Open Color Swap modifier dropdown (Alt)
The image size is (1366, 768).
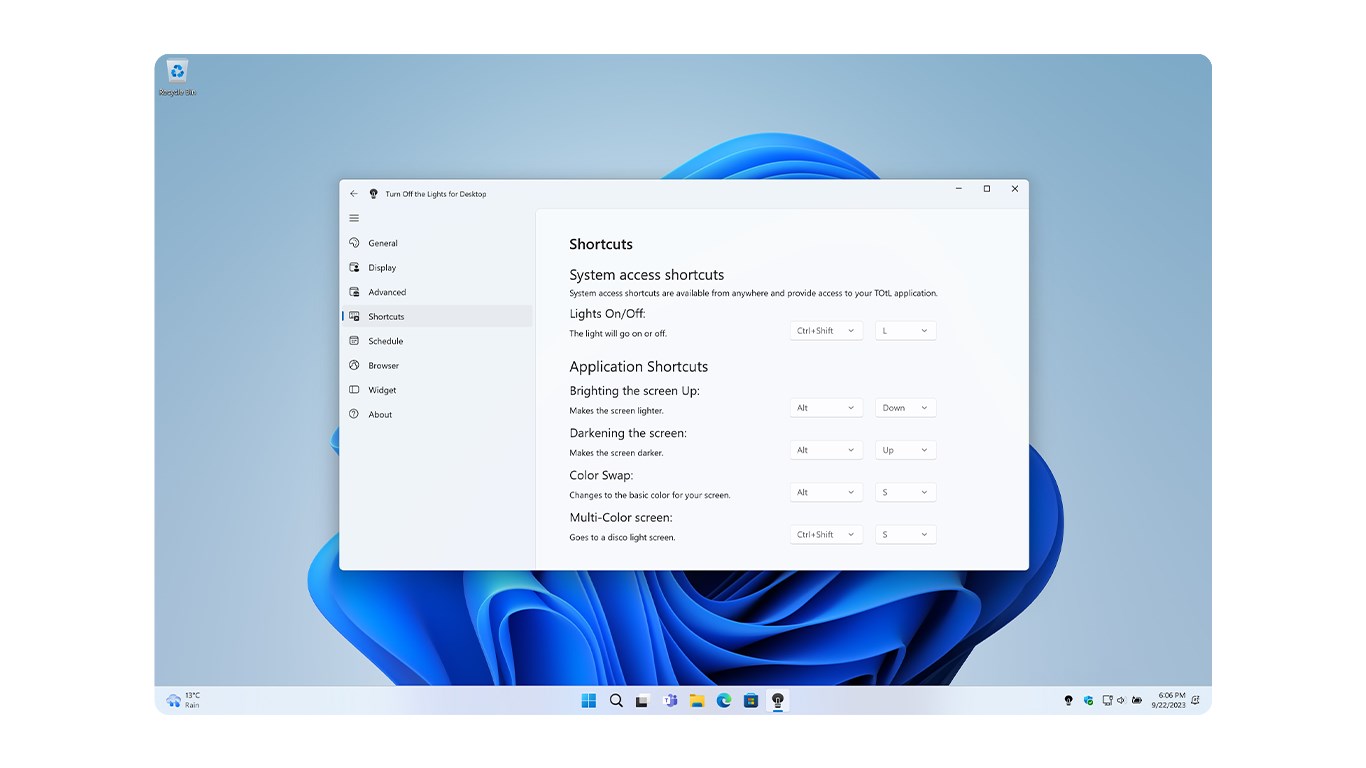click(x=826, y=492)
